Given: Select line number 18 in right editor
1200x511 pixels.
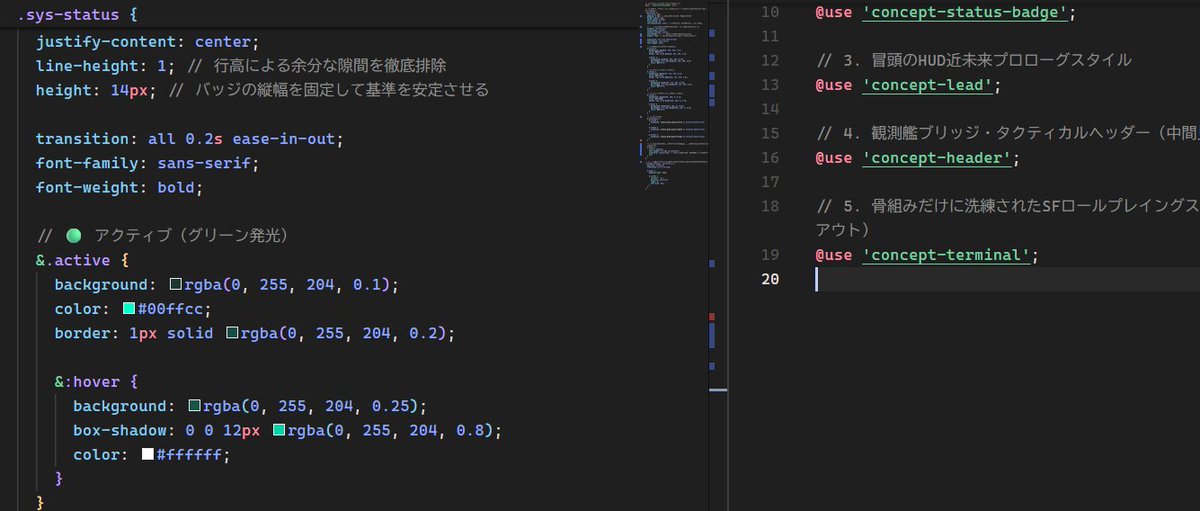Looking at the screenshot, I should 768,206.
